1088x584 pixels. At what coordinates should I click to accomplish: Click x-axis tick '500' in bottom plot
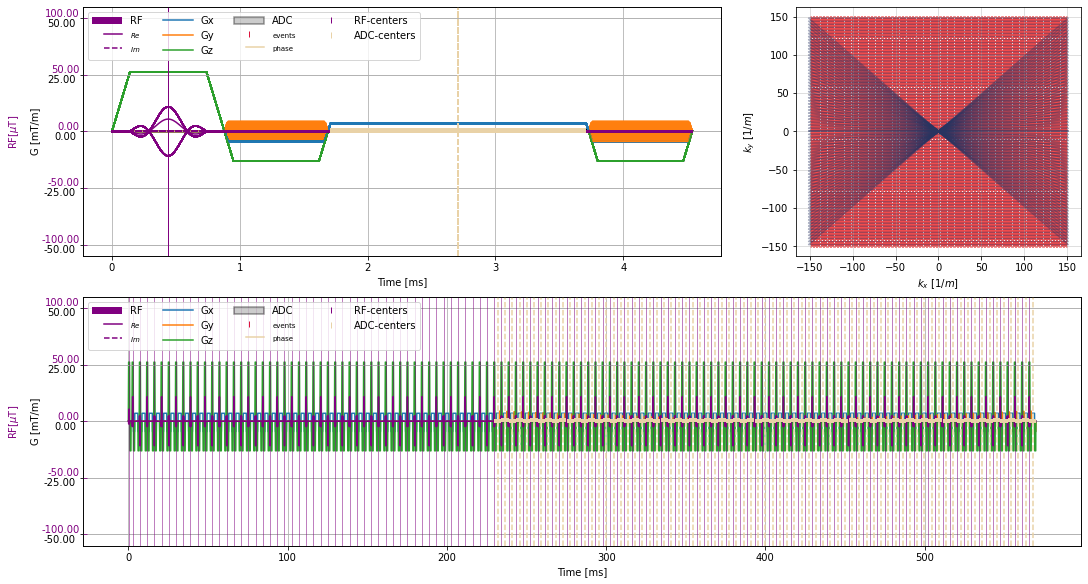click(925, 557)
